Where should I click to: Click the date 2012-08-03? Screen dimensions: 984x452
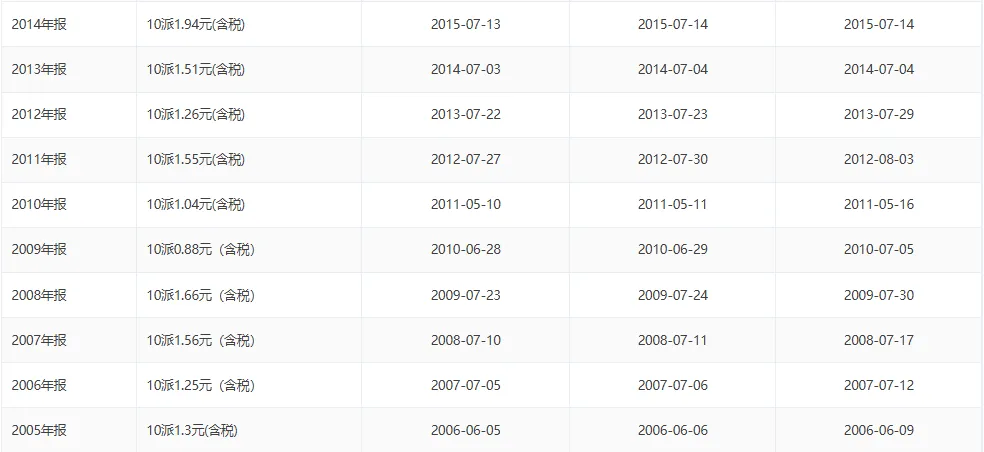click(879, 159)
